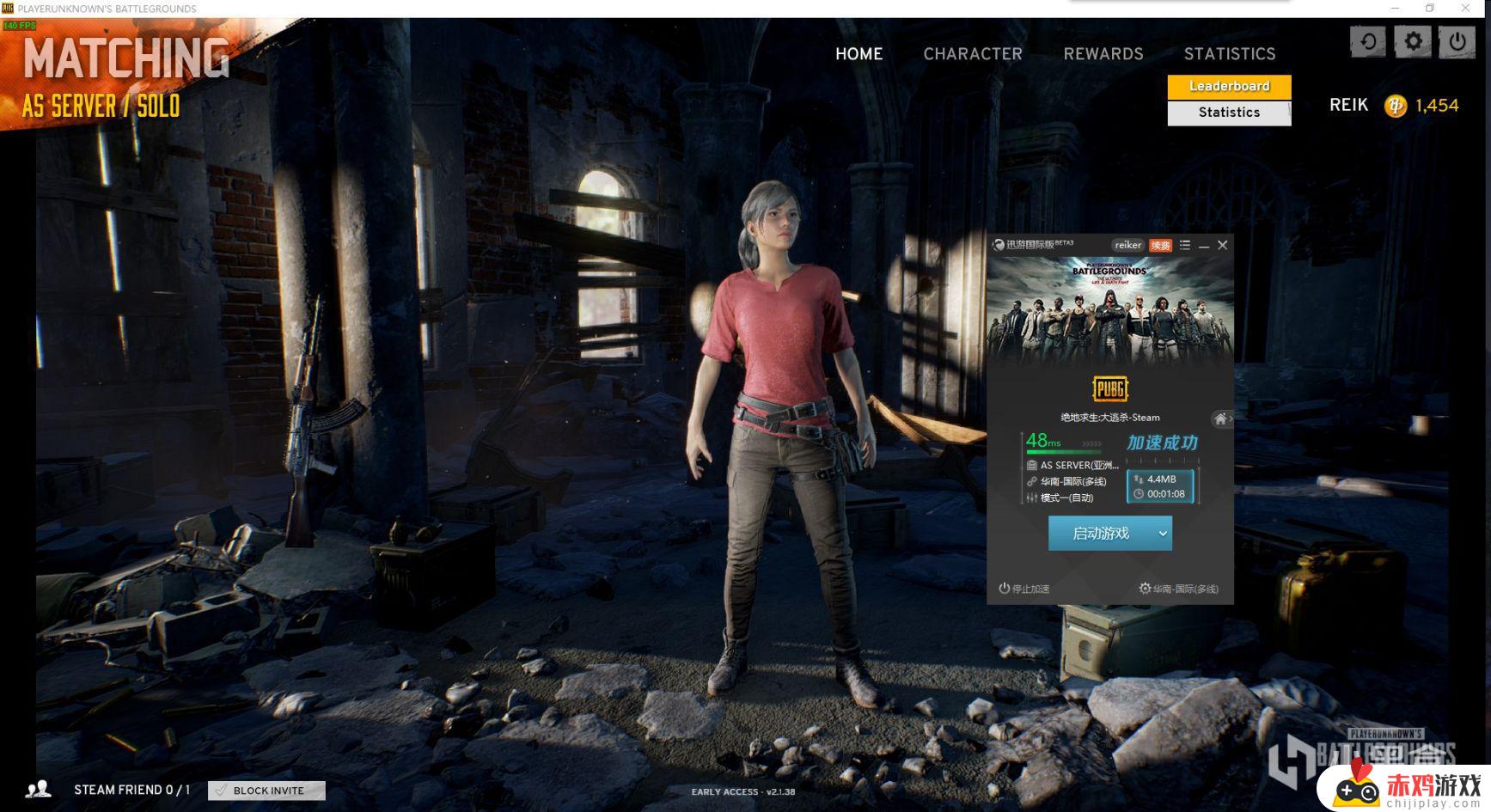Click AS SERVER / SOLO text
This screenshot has width=1491, height=812.
tap(101, 107)
